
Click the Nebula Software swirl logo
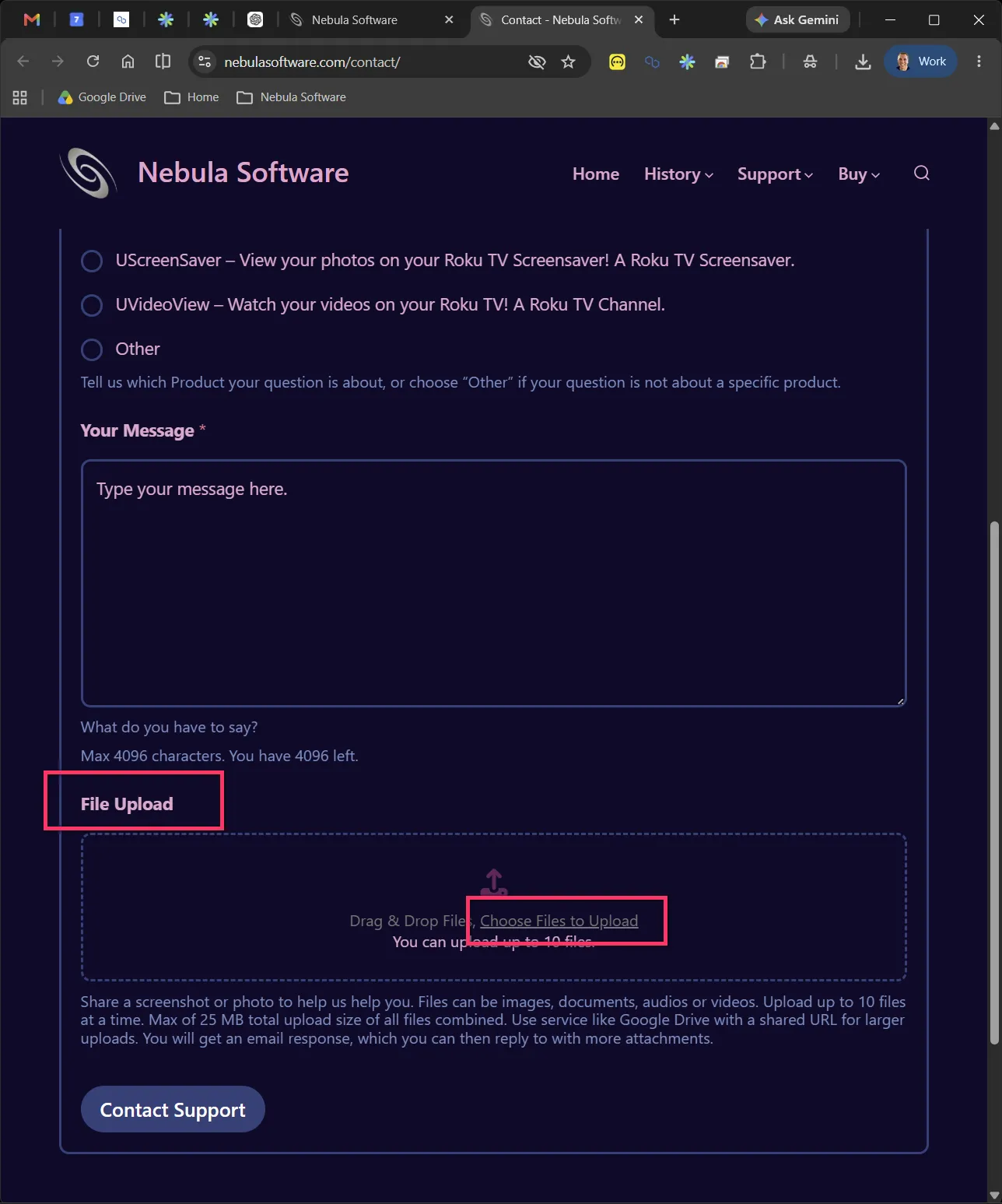(89, 173)
